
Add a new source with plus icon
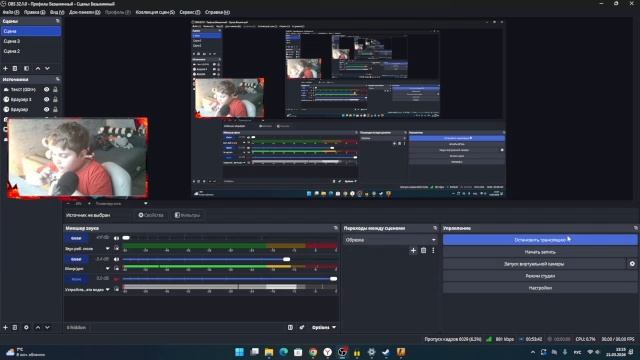(5, 327)
